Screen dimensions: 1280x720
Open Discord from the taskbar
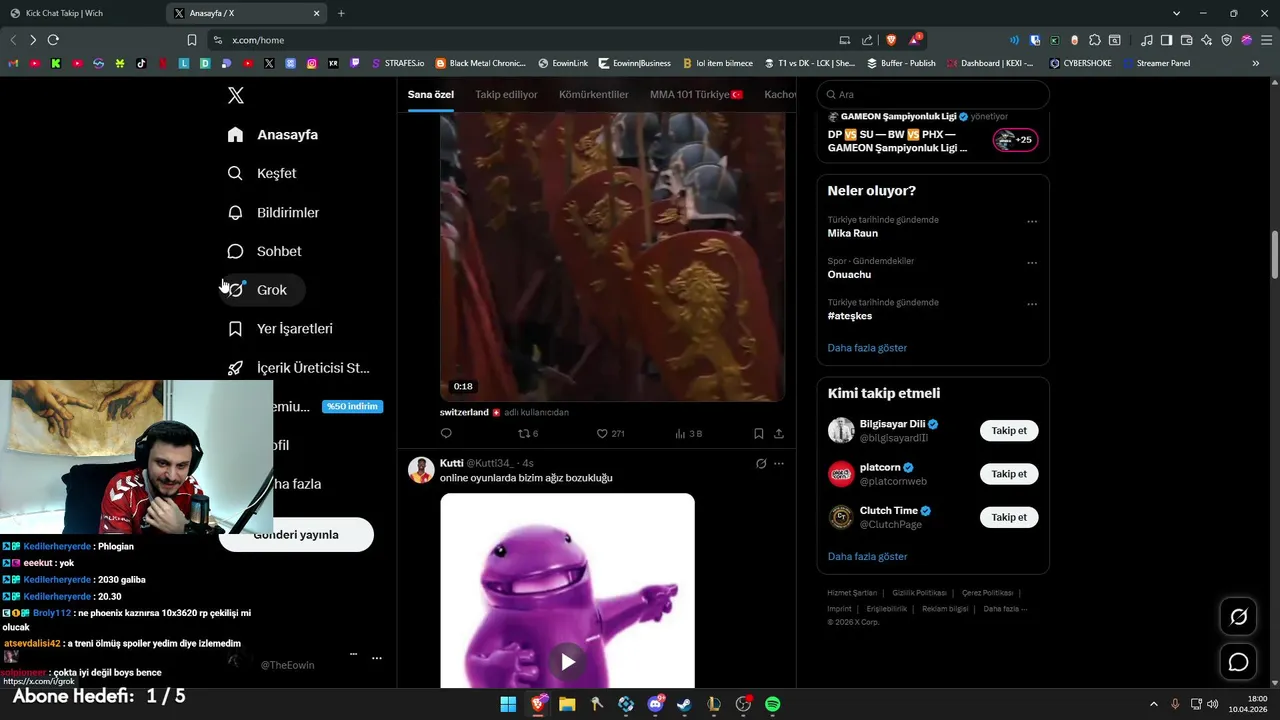click(x=655, y=704)
